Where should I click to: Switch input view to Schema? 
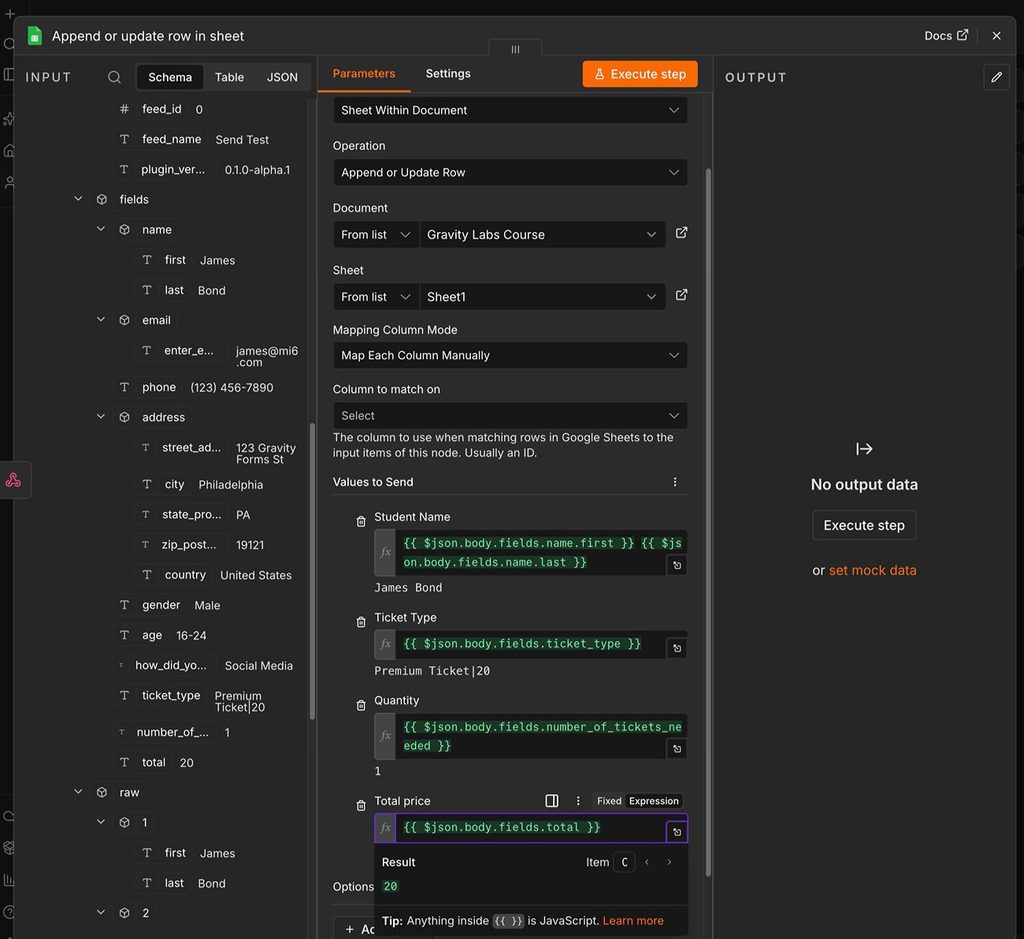170,77
